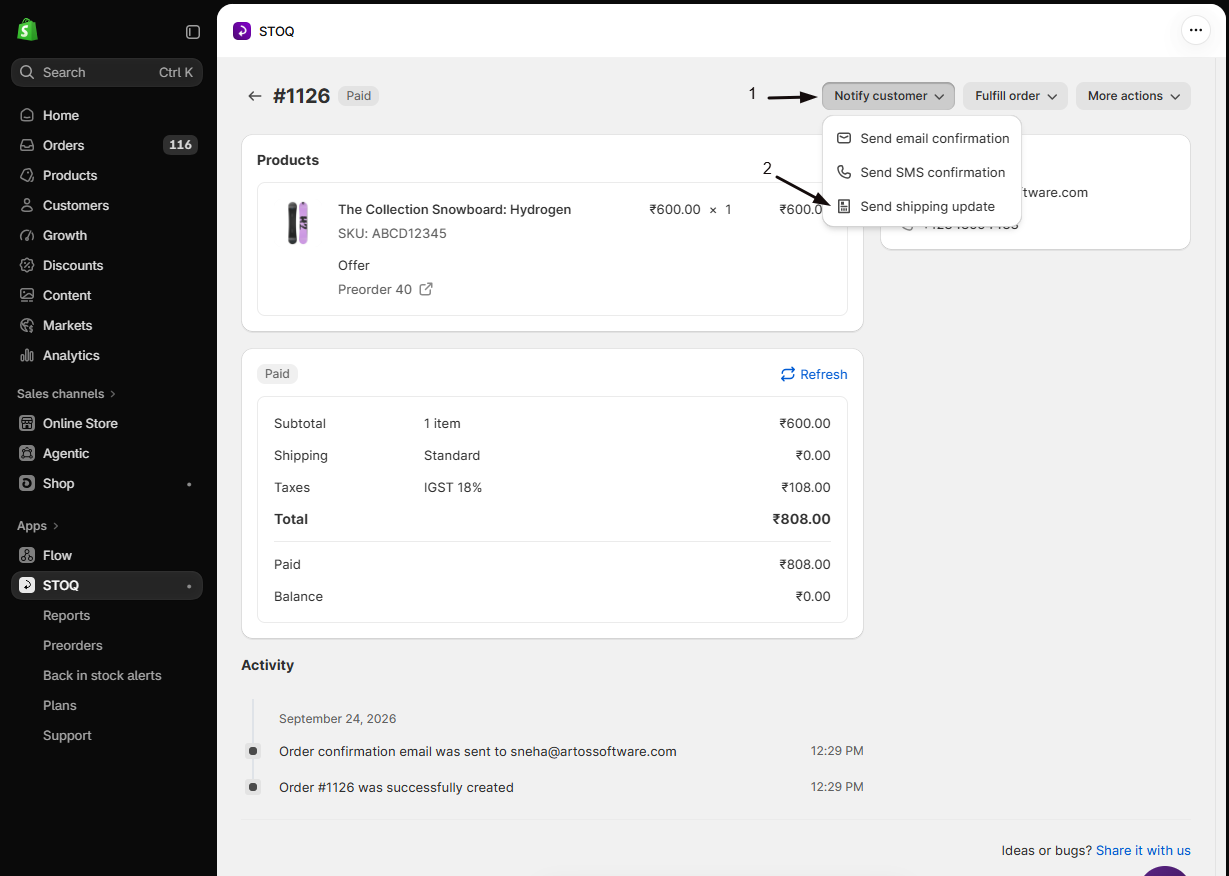Click the Agentic icon in sales channels

click(27, 453)
